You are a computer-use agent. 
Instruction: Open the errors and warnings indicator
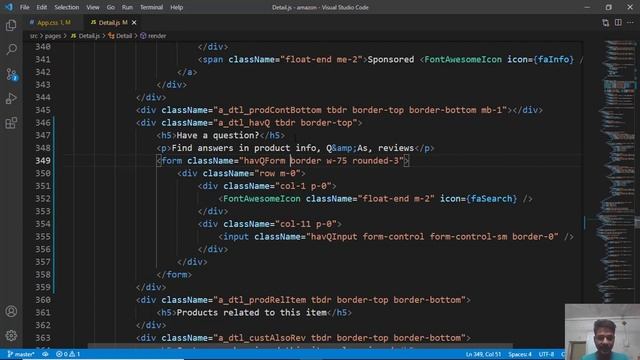point(68,354)
